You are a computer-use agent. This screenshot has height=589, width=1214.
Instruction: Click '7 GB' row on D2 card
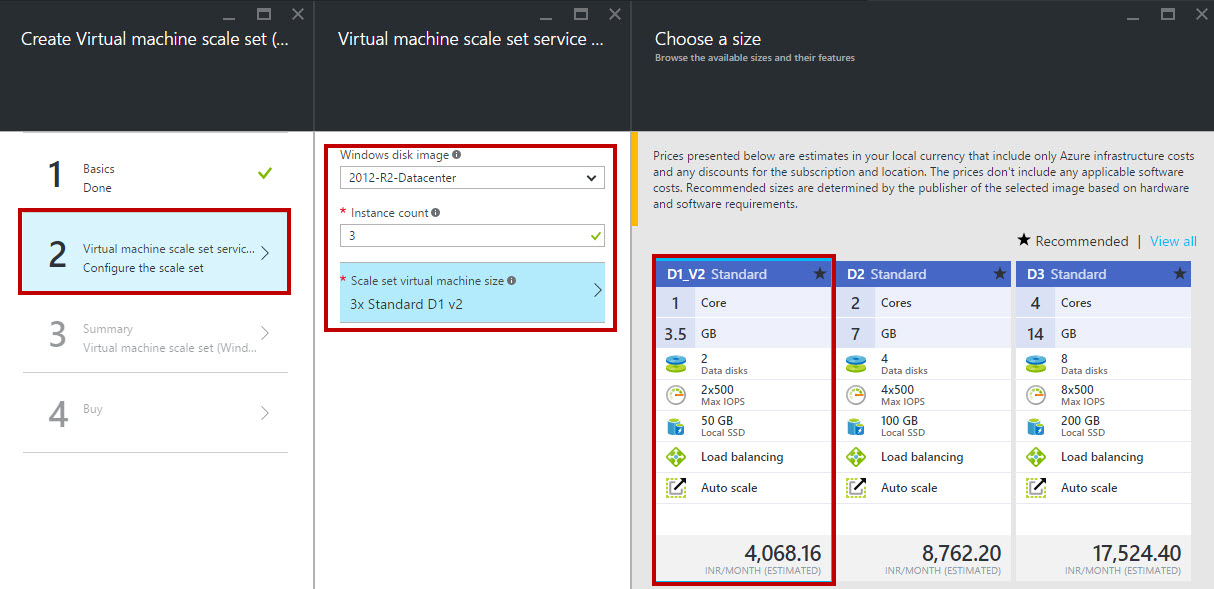(923, 334)
